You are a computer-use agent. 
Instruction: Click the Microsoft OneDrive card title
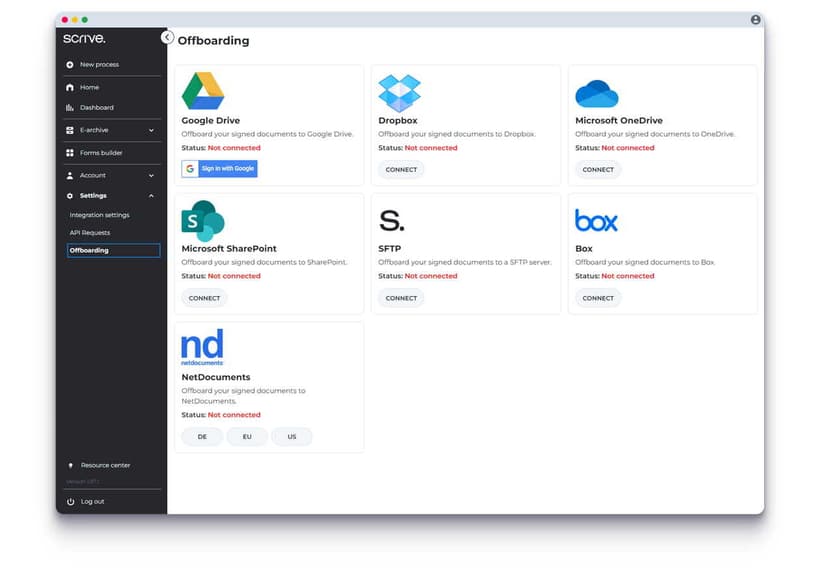[x=619, y=120]
